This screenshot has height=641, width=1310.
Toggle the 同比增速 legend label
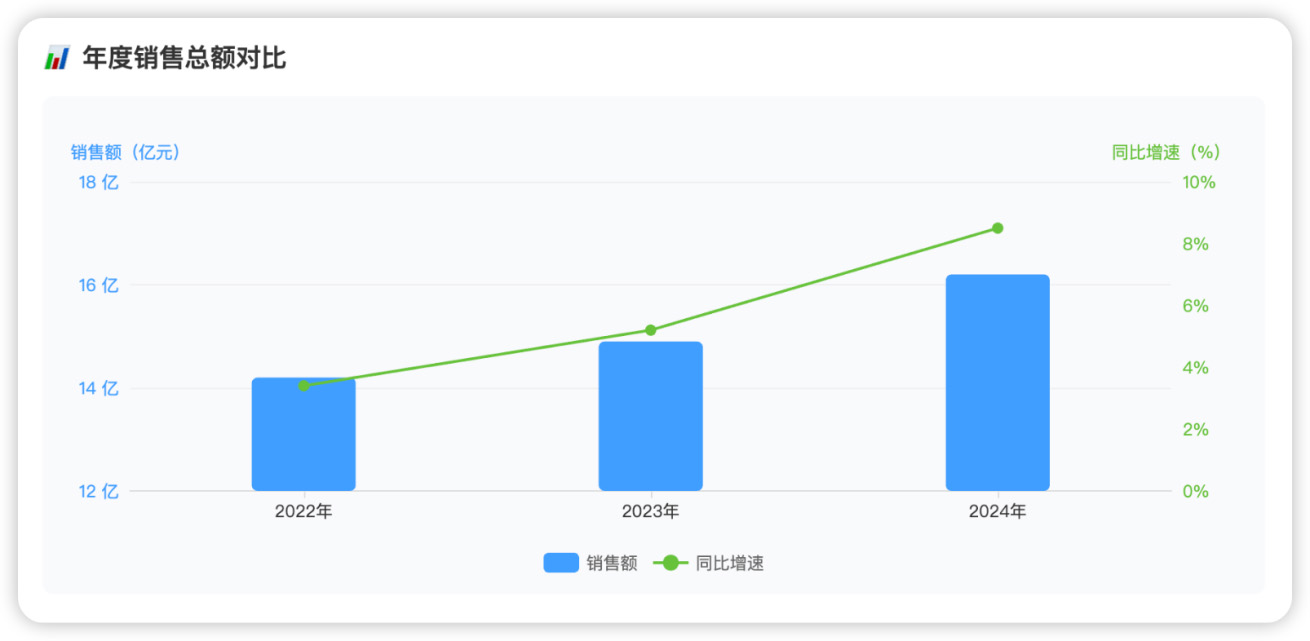tap(730, 563)
